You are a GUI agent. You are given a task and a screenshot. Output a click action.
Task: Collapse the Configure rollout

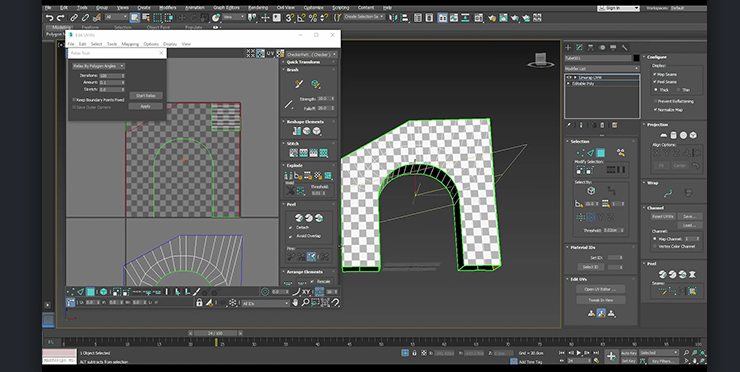pyautogui.click(x=656, y=57)
